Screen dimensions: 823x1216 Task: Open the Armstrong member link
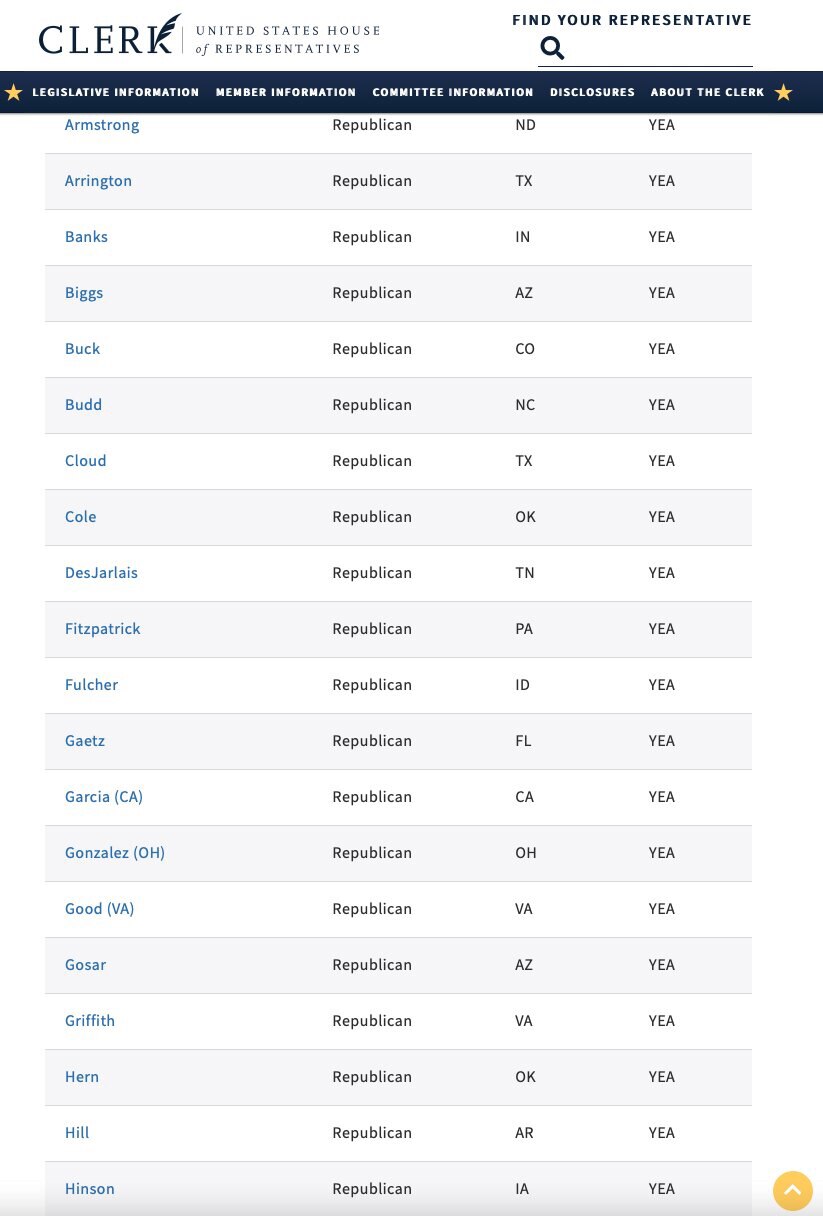pos(102,125)
